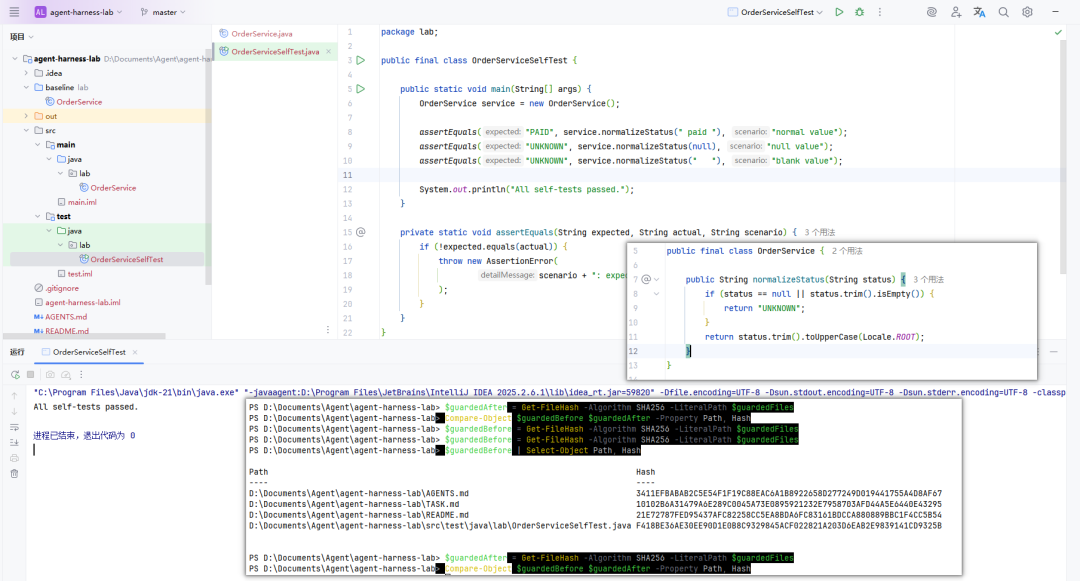Viewport: 1080px width, 581px height.
Task: Open the OrderServiceSelfTest run configuration dropdown
Action: click(775, 12)
